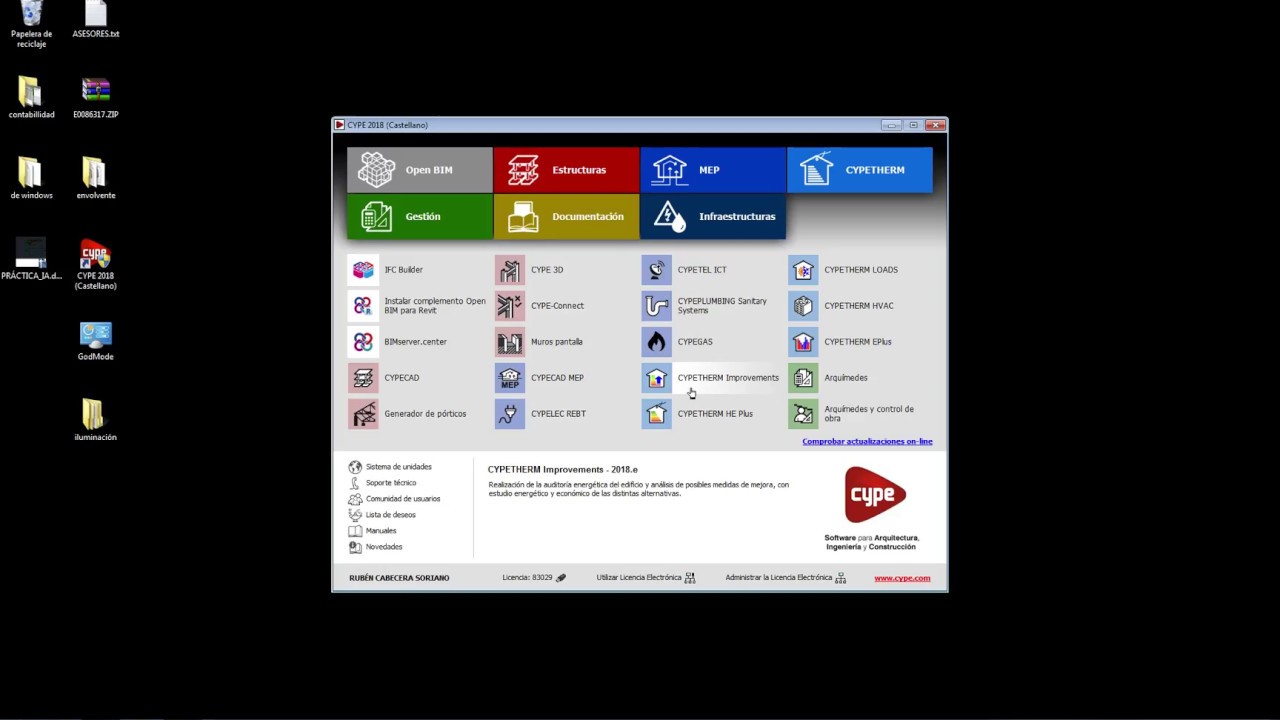The height and width of the screenshot is (720, 1280).
Task: Open the Gestión category tab
Action: click(420, 216)
